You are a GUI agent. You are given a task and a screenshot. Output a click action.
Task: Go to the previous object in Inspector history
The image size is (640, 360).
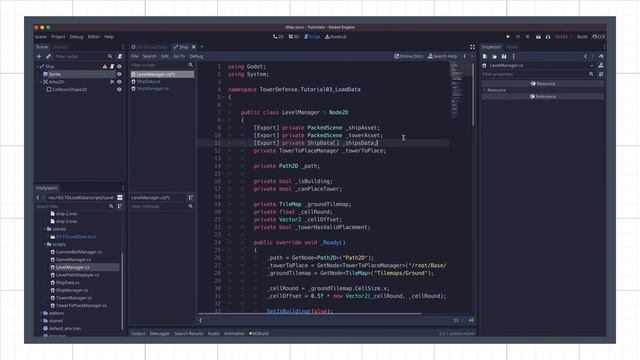(x=585, y=56)
